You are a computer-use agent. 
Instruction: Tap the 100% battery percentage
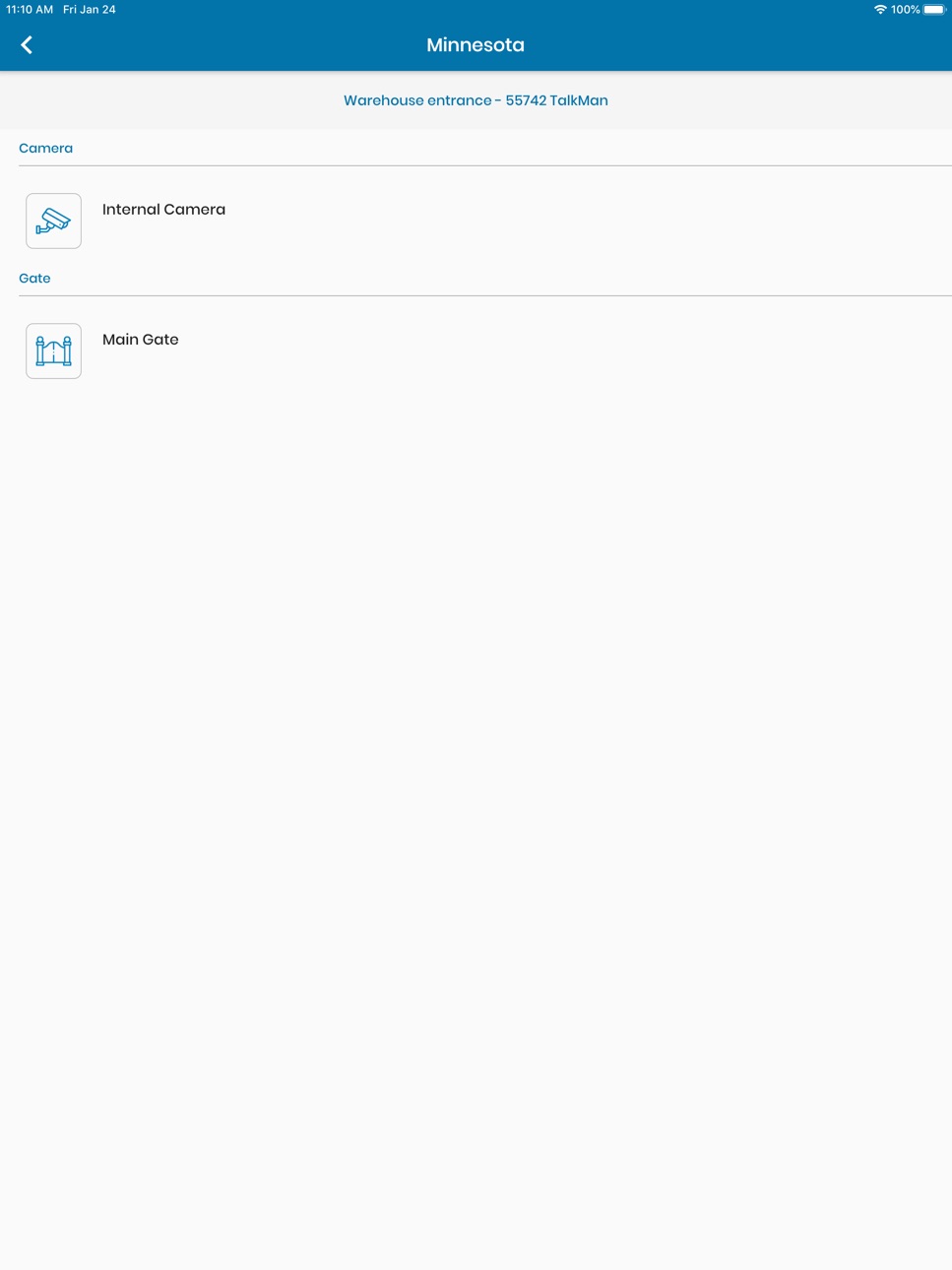(x=905, y=10)
